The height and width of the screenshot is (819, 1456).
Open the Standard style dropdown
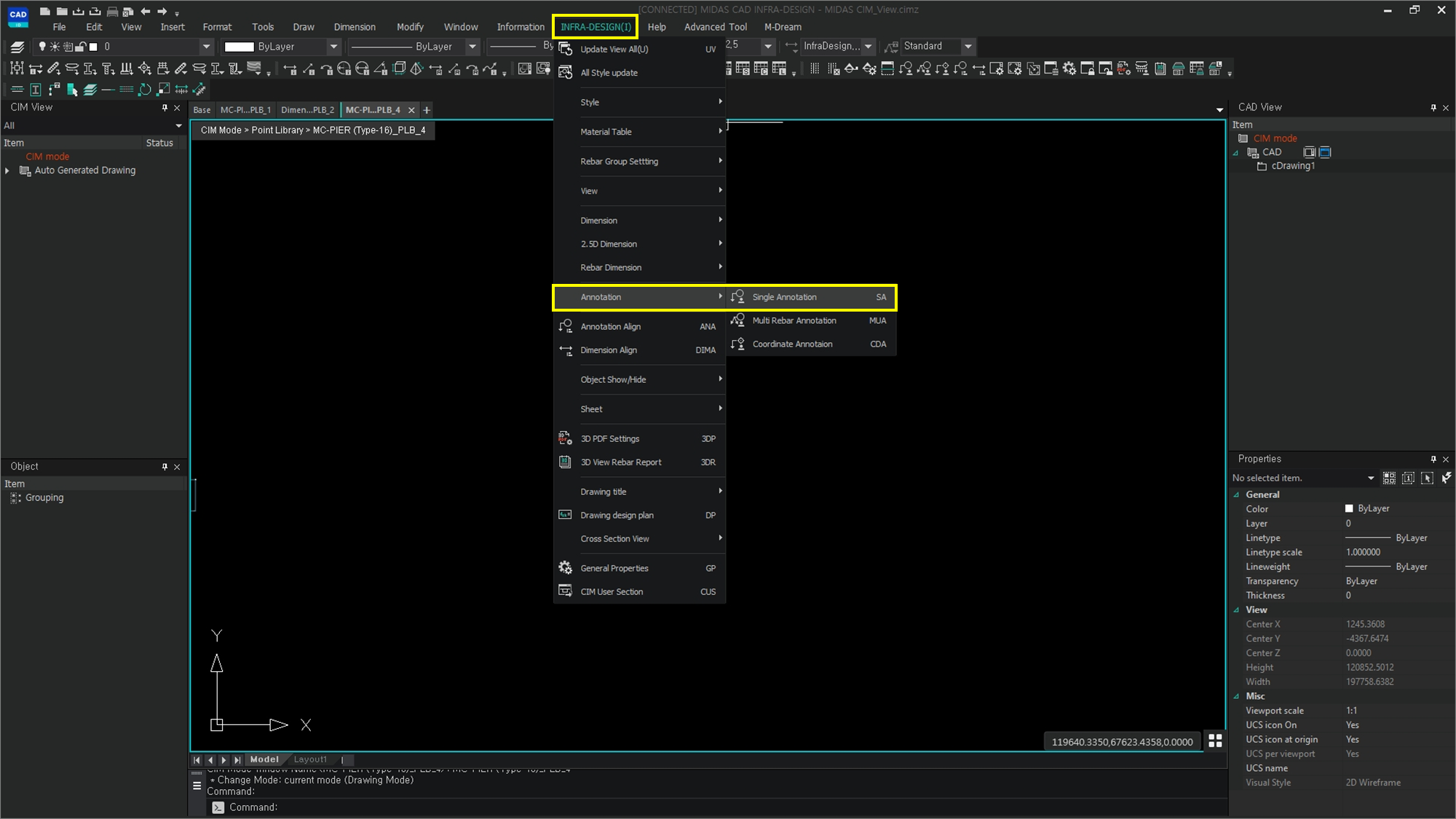(968, 47)
